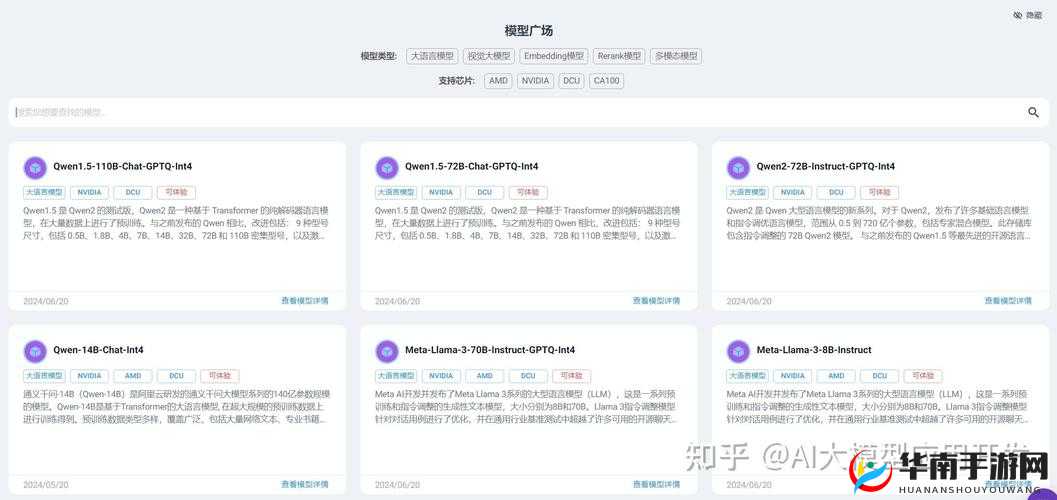Click the 模型广场 page heading
1057x500 pixels.
(528, 31)
